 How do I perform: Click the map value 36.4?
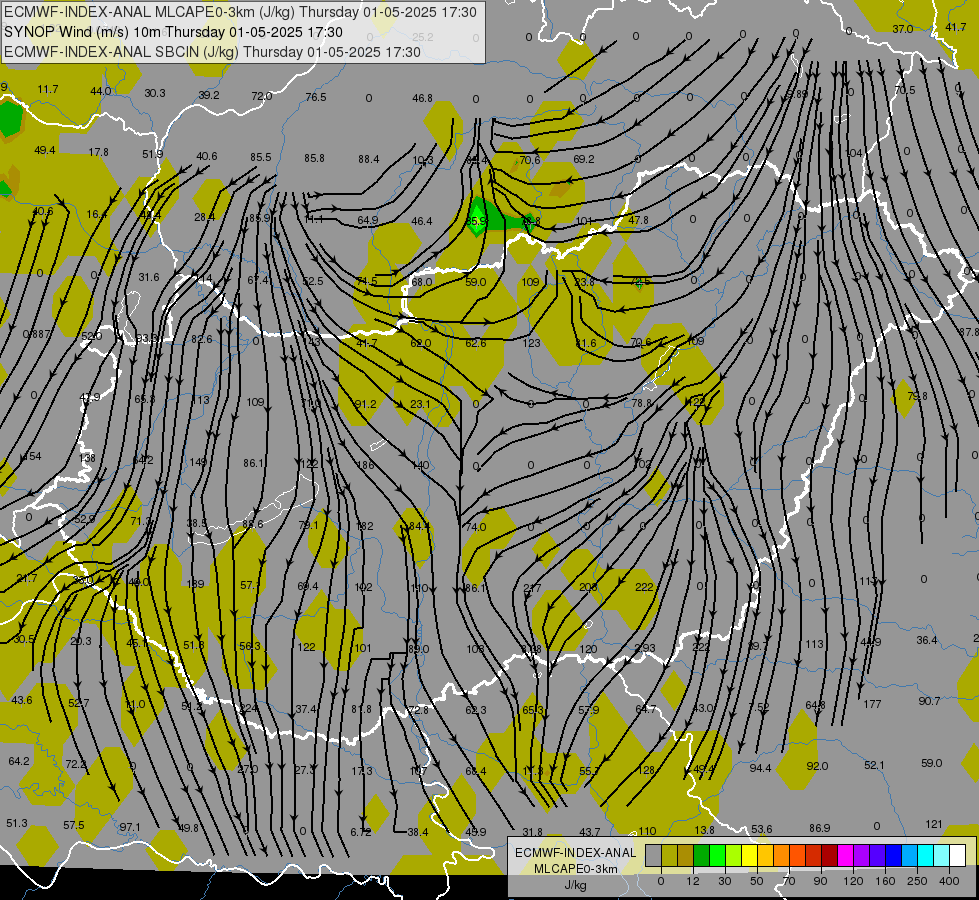pos(927,640)
